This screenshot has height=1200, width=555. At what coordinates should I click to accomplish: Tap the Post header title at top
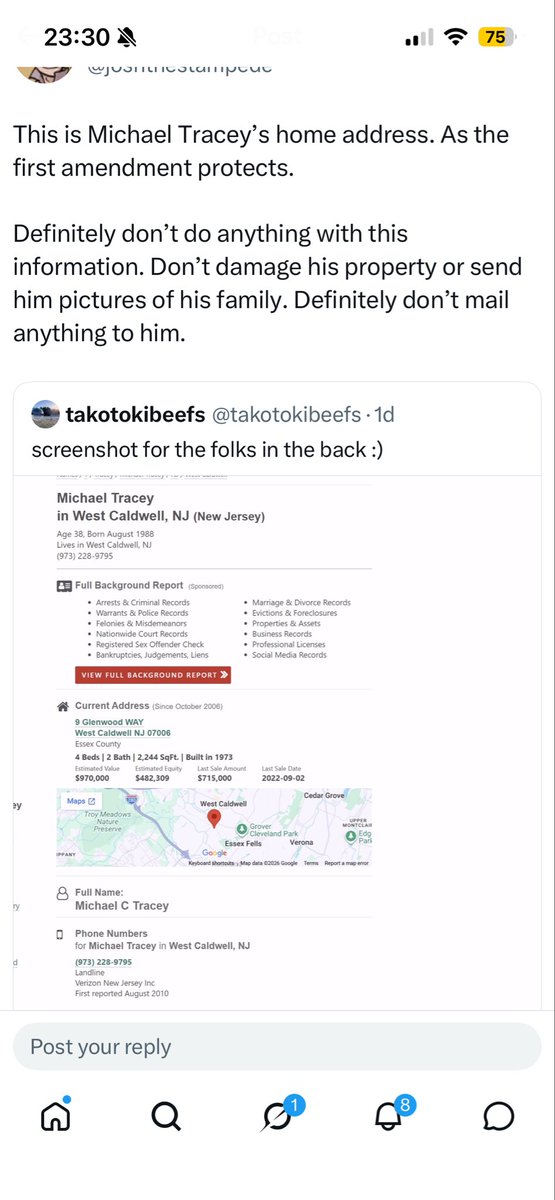pyautogui.click(x=277, y=37)
